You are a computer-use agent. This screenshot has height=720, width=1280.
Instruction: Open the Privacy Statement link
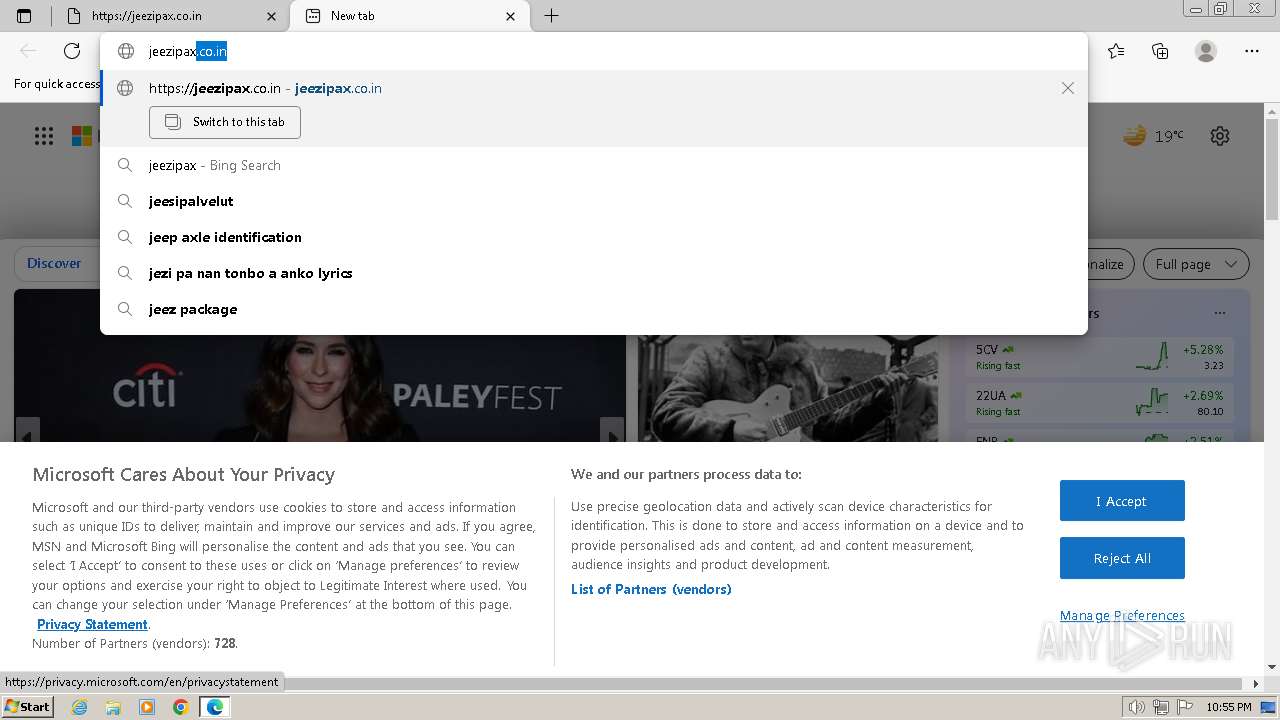(x=92, y=624)
